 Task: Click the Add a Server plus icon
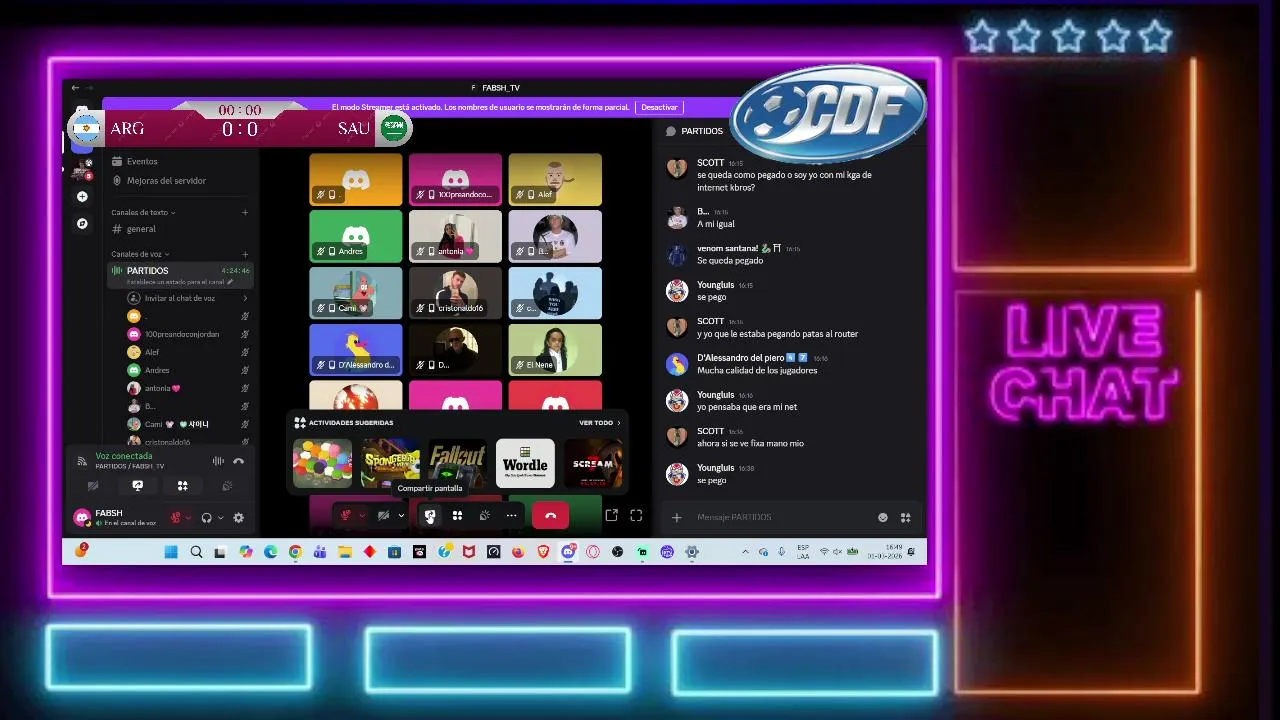pos(82,197)
